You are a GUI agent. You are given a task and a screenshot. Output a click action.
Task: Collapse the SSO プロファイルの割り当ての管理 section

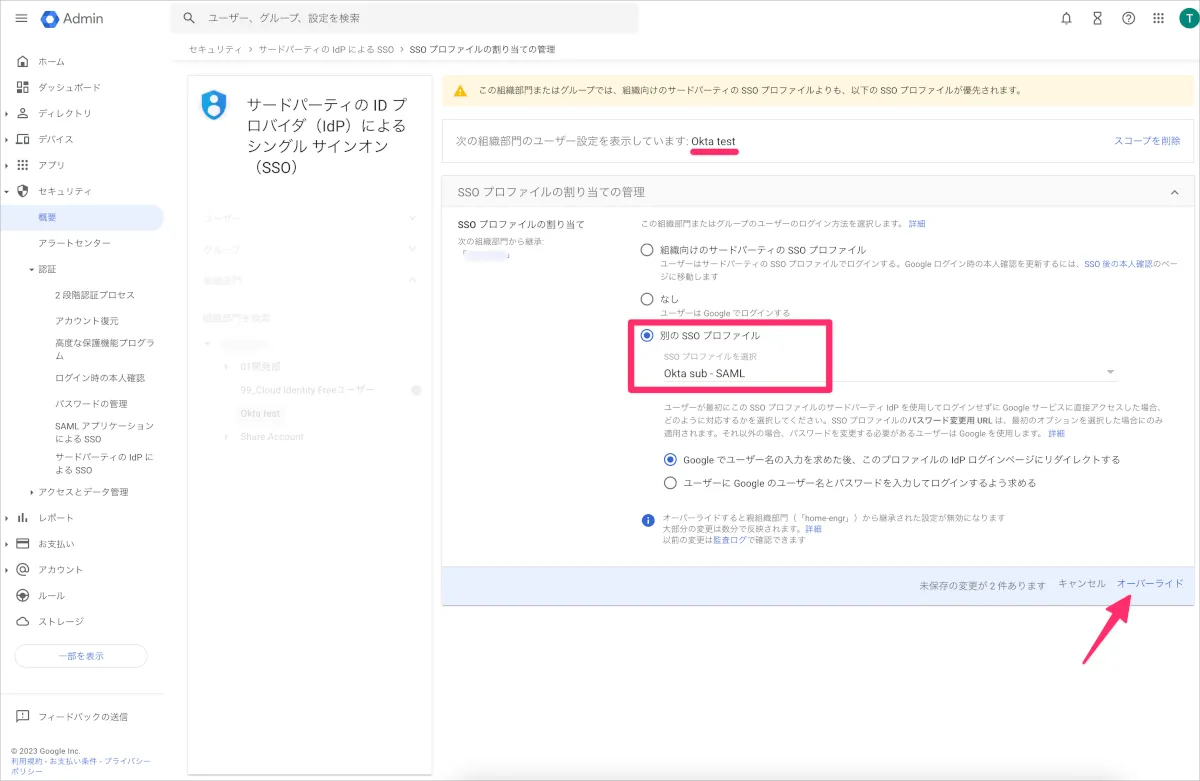1174,192
